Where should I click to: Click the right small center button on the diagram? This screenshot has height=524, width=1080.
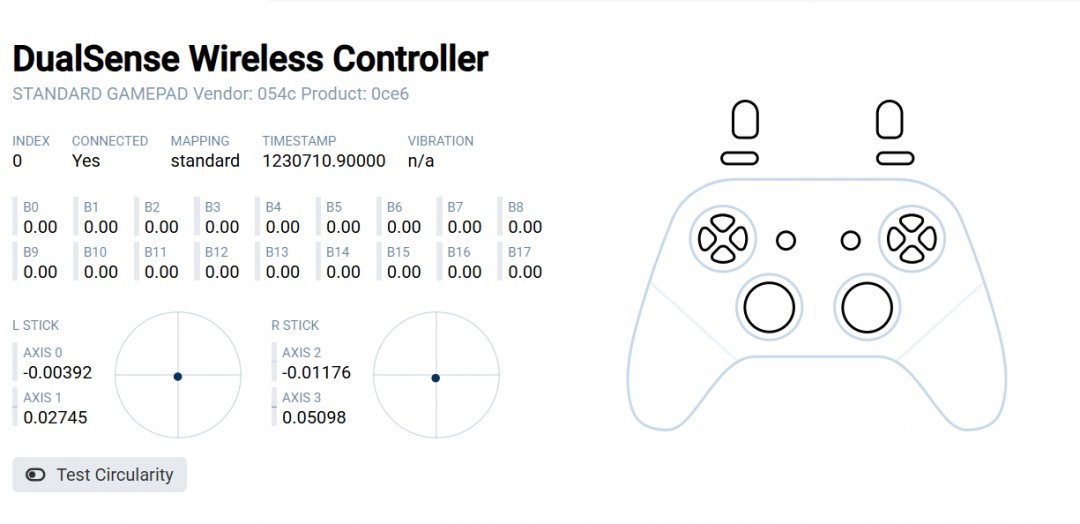coord(851,240)
